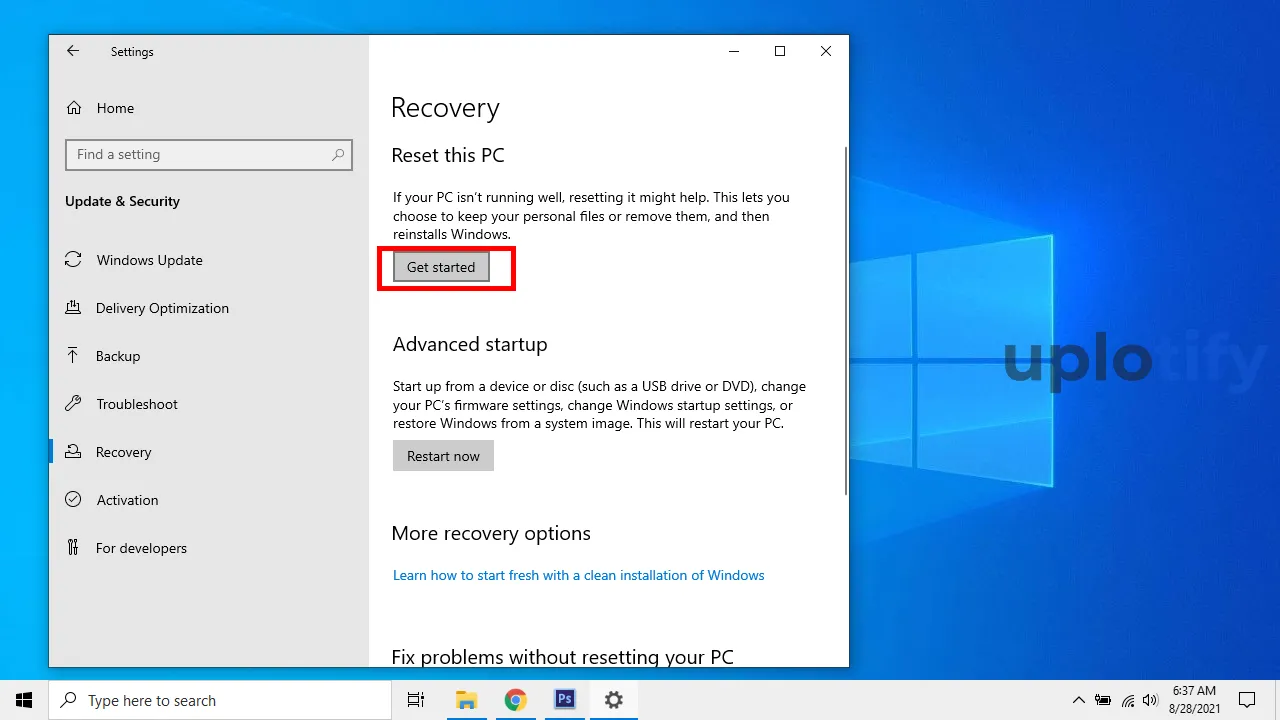
Task: Close the Settings window
Action: click(x=826, y=51)
